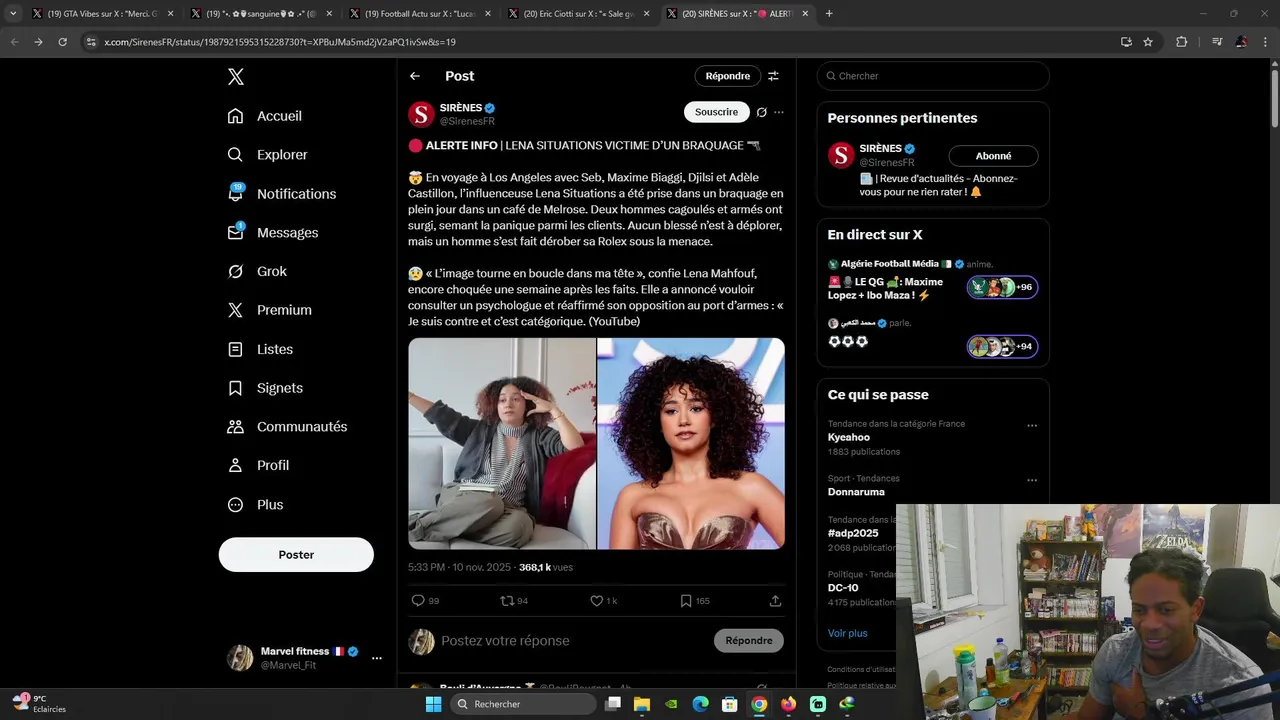The width and height of the screenshot is (1280, 720).
Task: Open left image of Lena on couch
Action: tap(502, 444)
